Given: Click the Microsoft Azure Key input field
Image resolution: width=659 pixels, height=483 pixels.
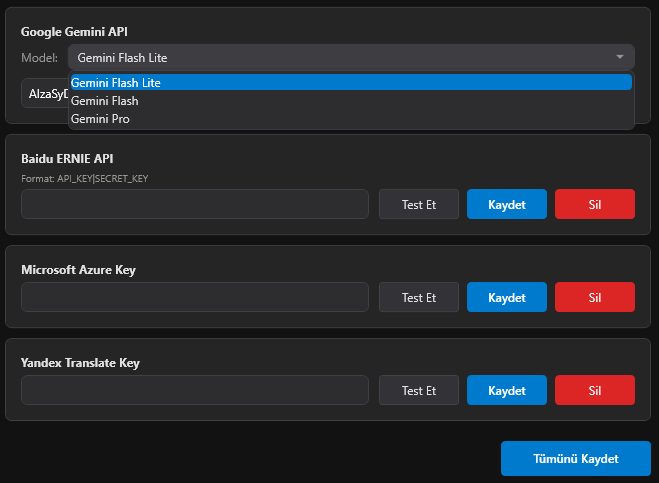Looking at the screenshot, I should [195, 297].
